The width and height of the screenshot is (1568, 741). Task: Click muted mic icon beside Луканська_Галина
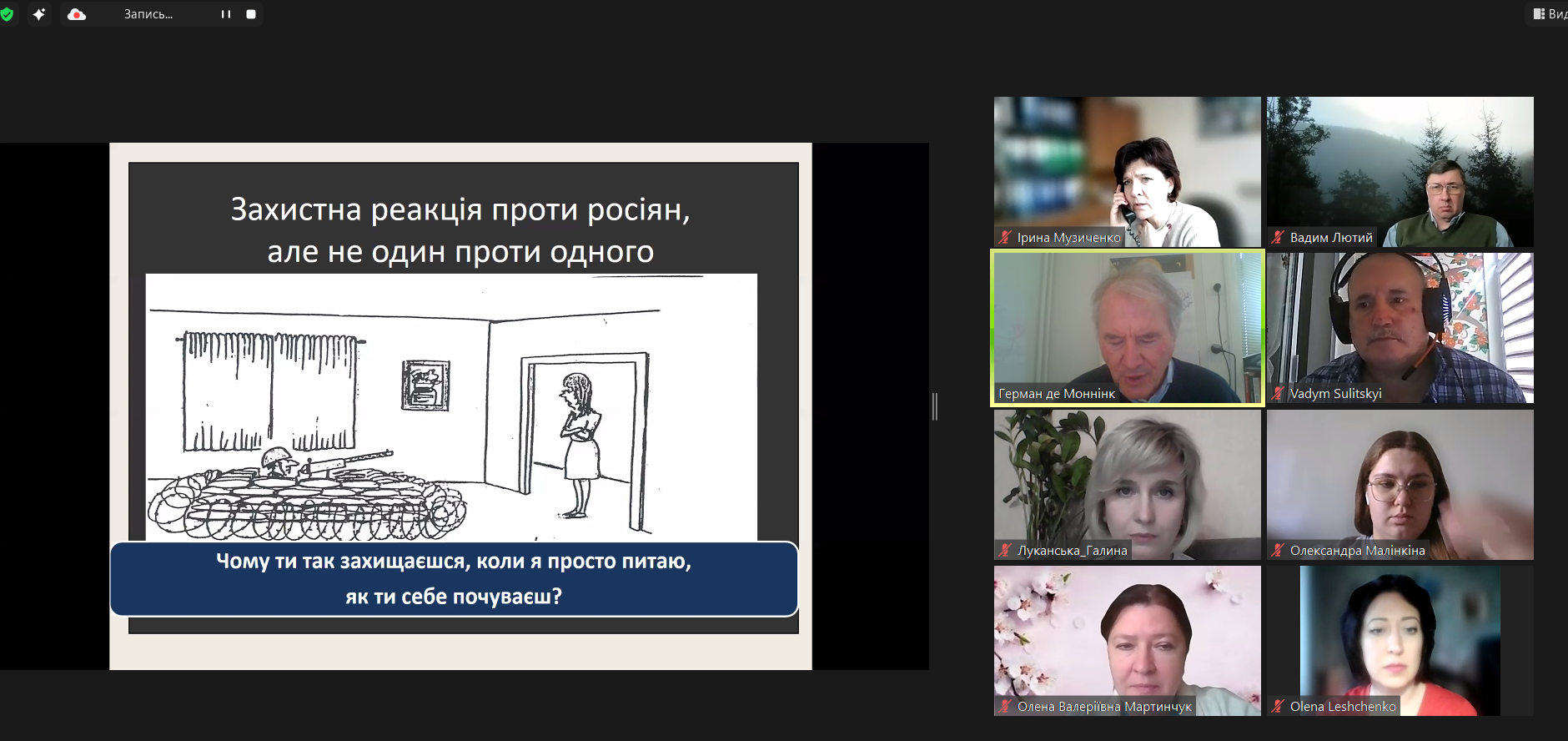[1006, 550]
